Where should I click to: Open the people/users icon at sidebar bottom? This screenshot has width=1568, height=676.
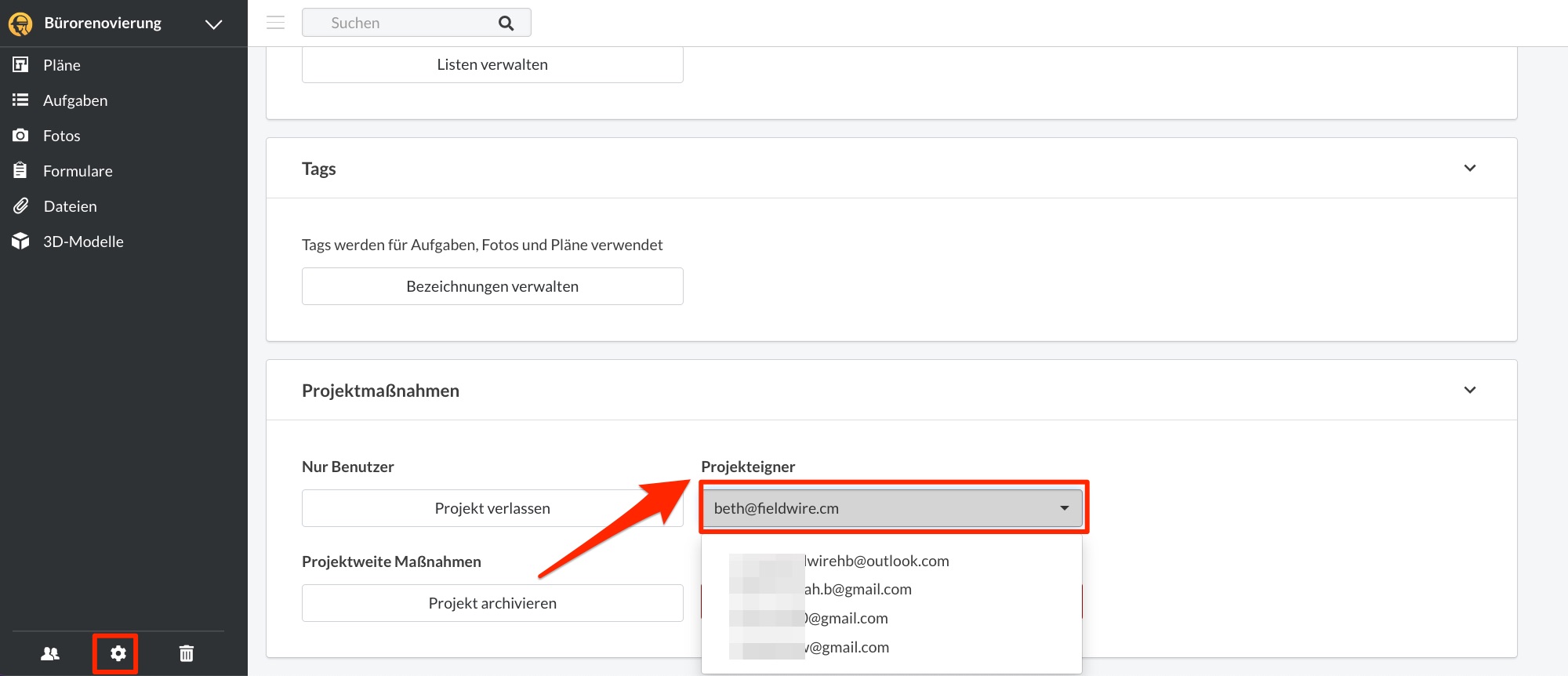(x=50, y=653)
